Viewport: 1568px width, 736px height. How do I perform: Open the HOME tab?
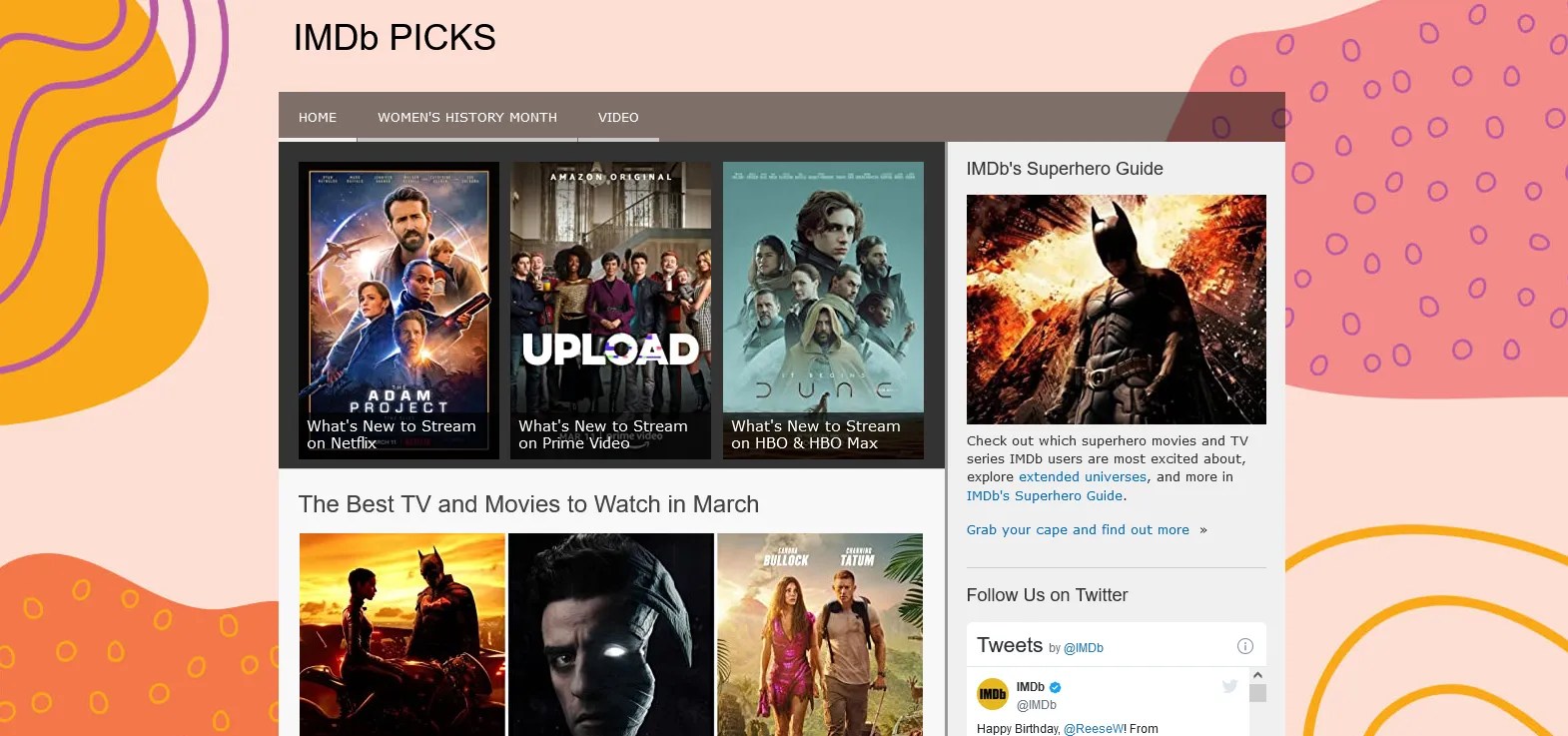[x=318, y=118]
